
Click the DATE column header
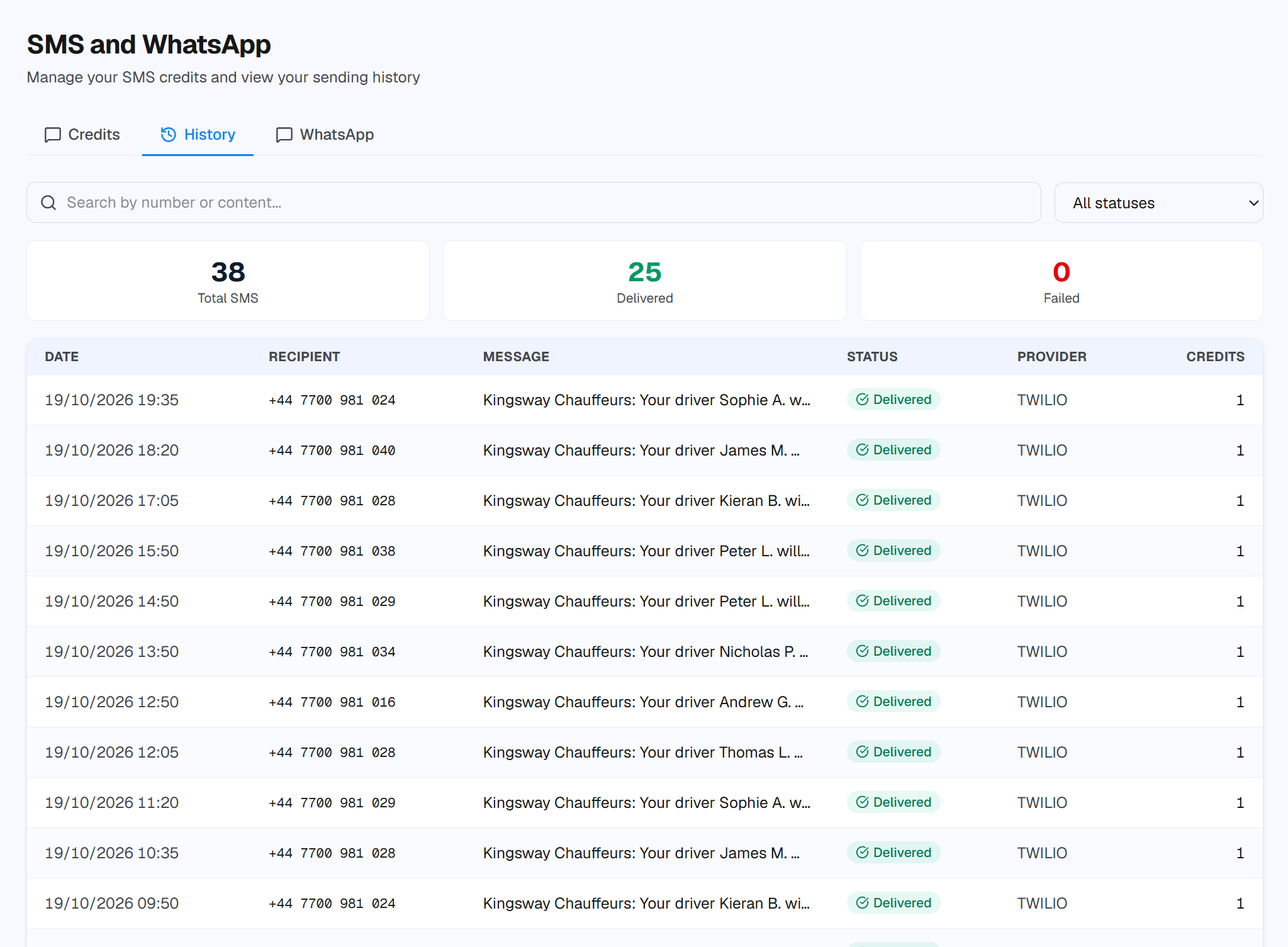coord(62,357)
